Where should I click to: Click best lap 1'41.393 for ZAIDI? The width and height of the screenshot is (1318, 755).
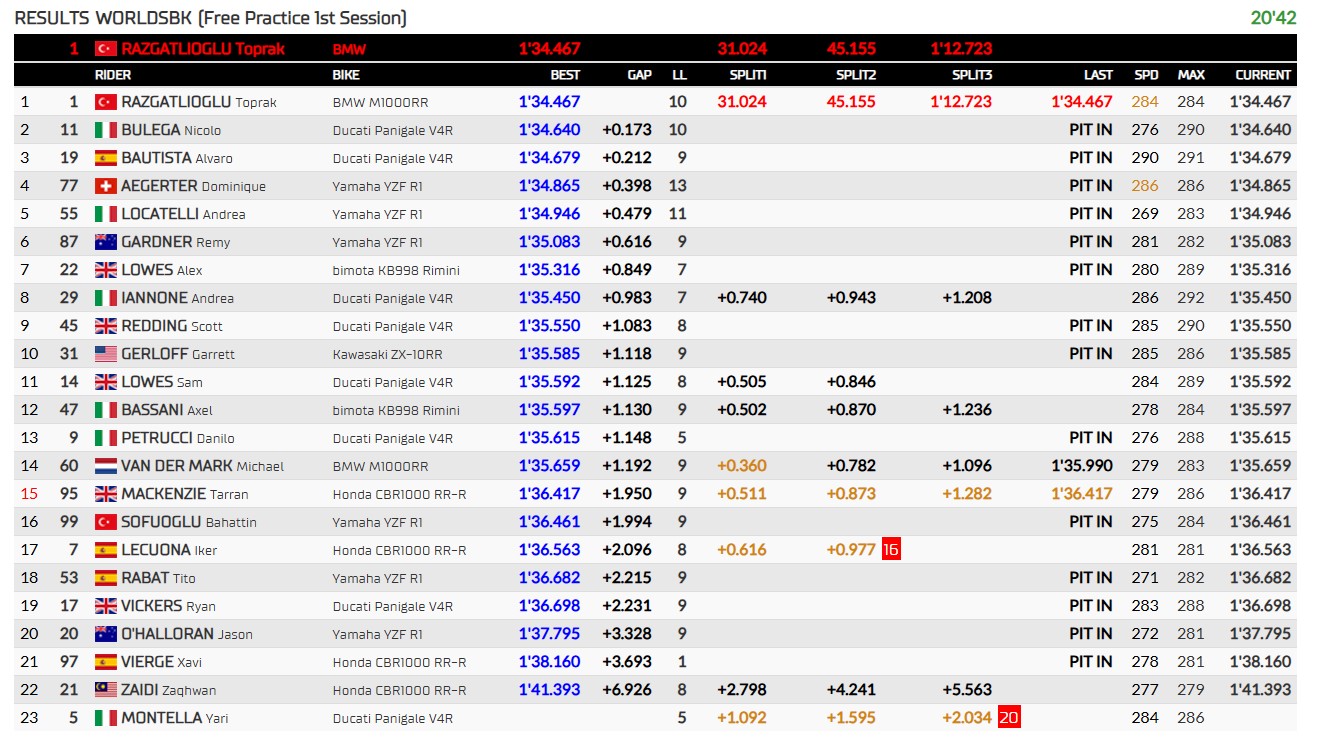[549, 689]
